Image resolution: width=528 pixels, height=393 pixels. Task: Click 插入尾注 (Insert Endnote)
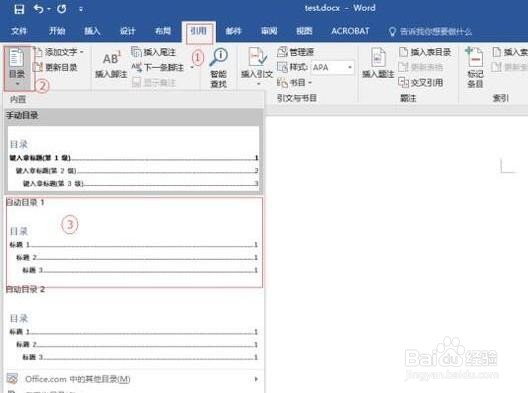154,52
